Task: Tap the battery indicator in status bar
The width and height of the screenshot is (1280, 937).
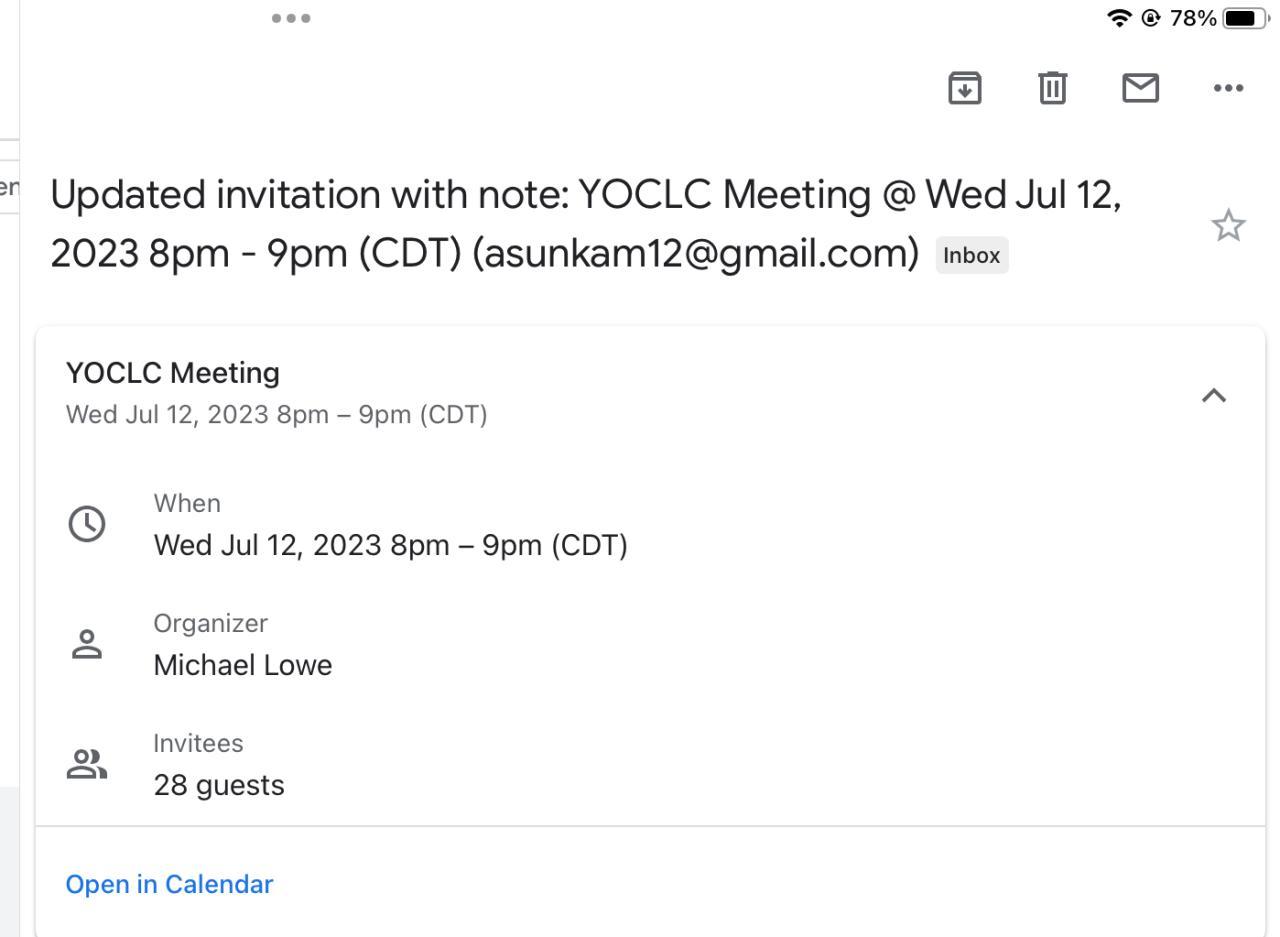Action: coord(1243,18)
